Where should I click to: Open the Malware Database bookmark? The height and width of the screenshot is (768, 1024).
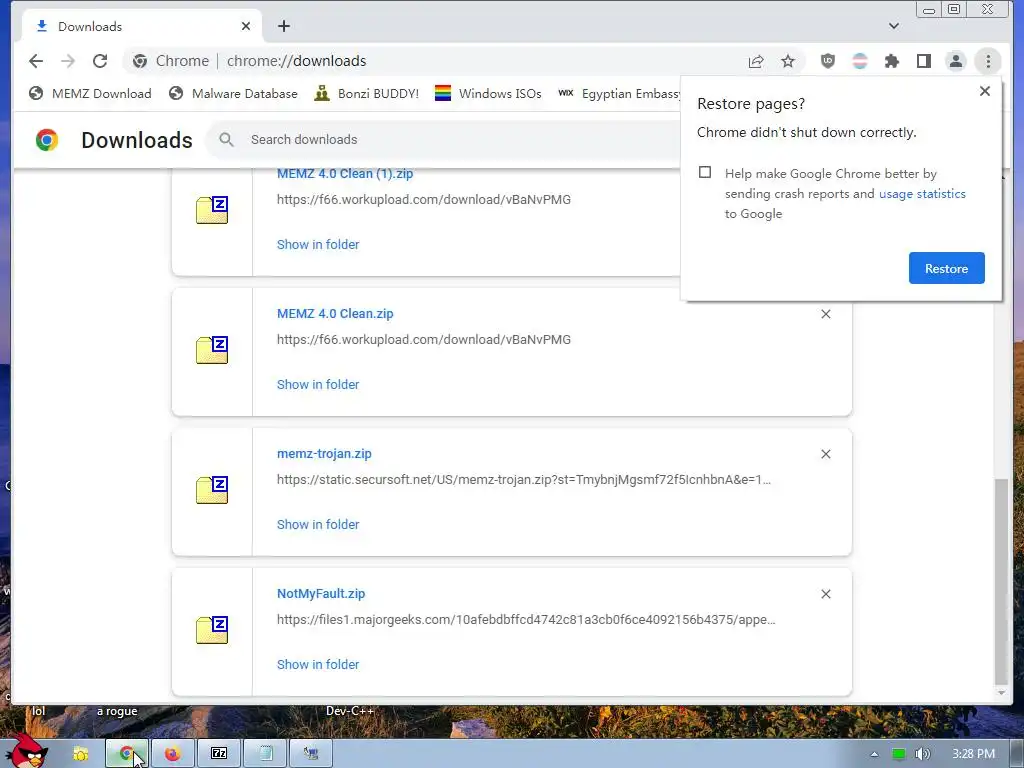(232, 93)
